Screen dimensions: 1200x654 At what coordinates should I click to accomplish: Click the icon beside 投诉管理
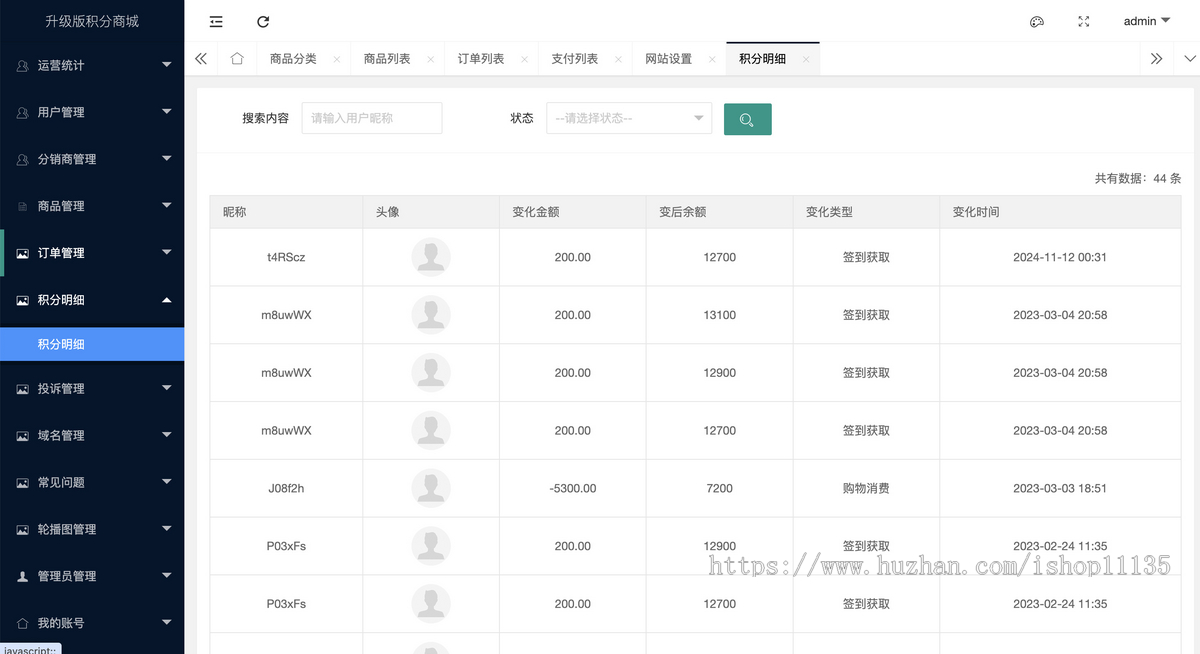23,389
